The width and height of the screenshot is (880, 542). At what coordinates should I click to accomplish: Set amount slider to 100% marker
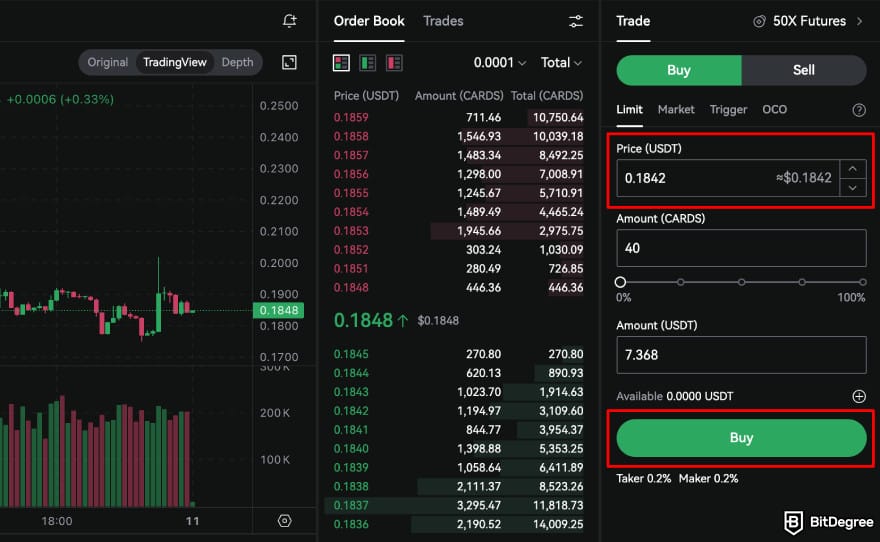tap(863, 282)
